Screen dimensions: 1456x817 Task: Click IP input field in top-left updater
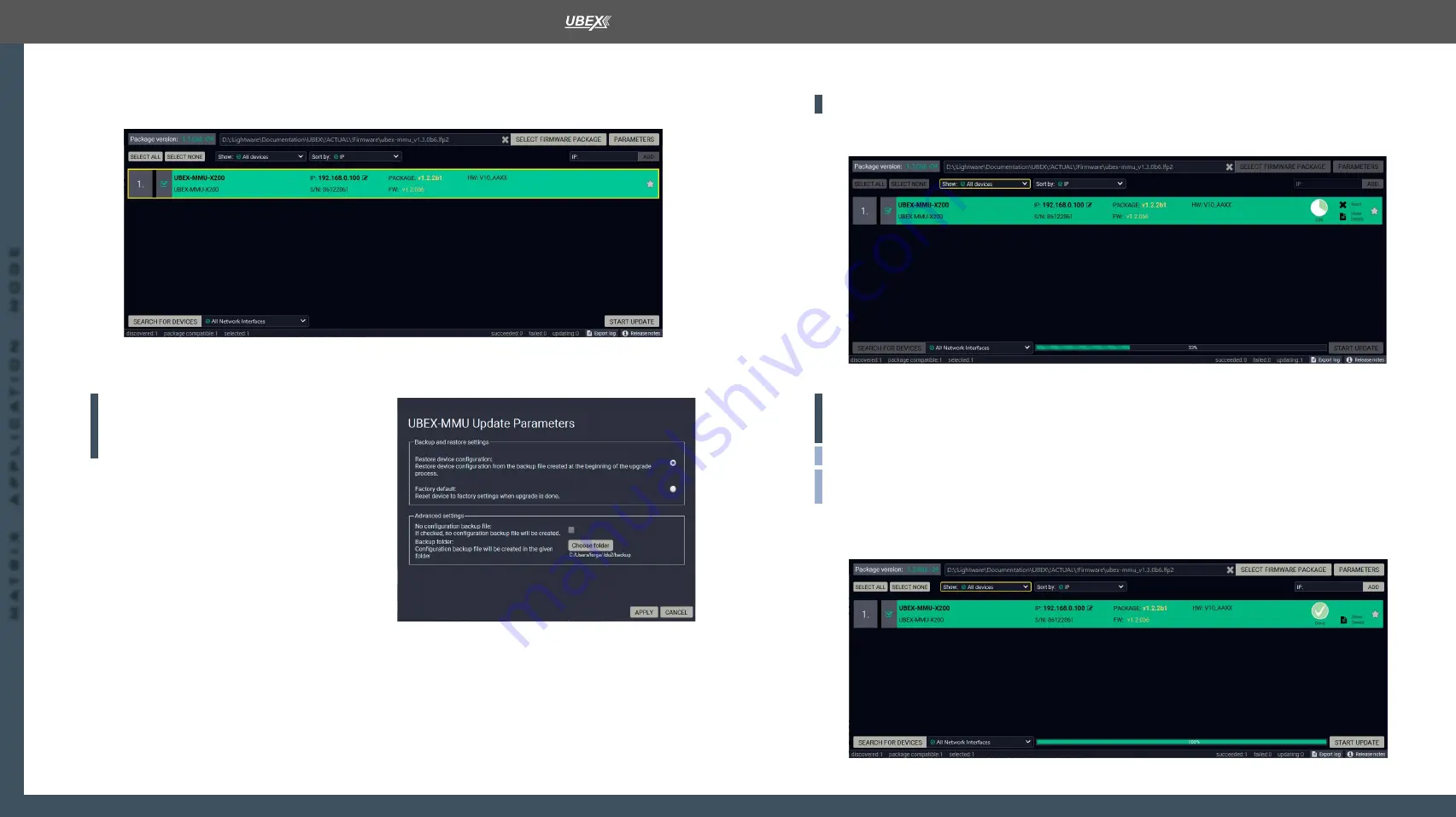click(604, 156)
